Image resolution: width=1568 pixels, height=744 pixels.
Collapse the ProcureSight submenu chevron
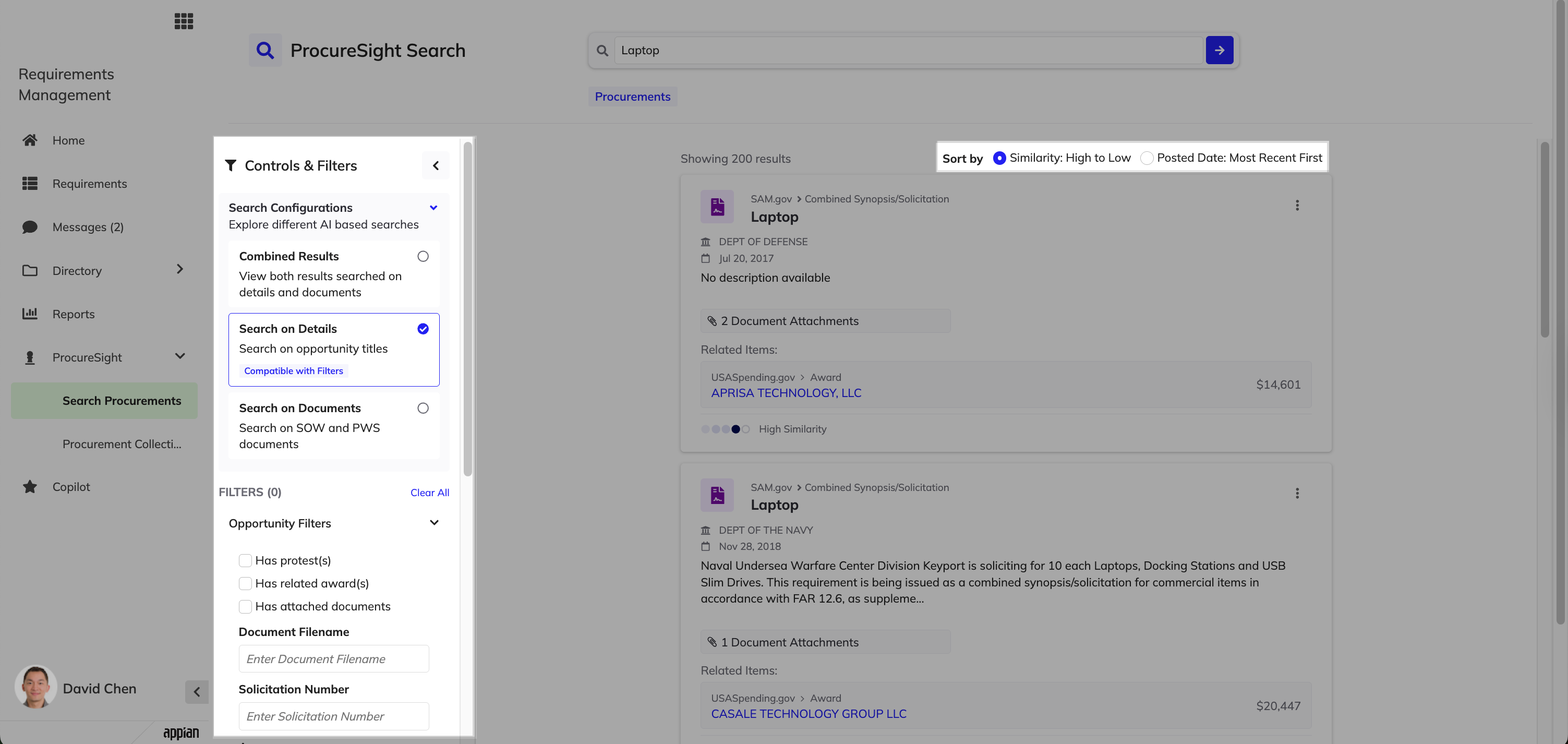point(179,356)
